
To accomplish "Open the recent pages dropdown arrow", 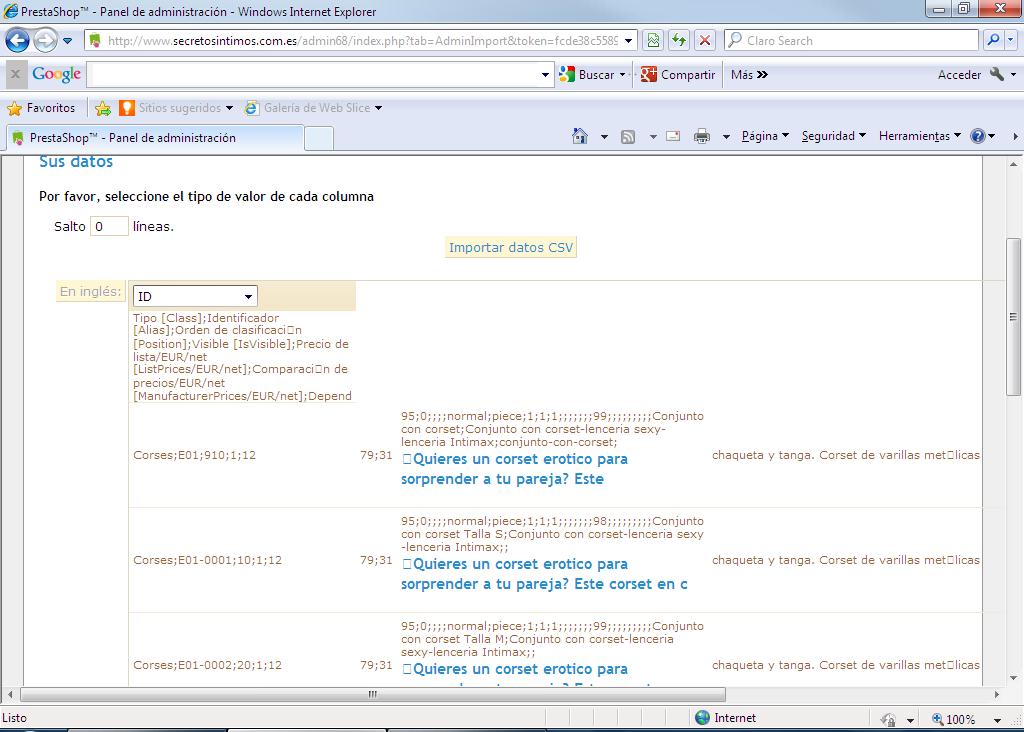I will (67, 40).
